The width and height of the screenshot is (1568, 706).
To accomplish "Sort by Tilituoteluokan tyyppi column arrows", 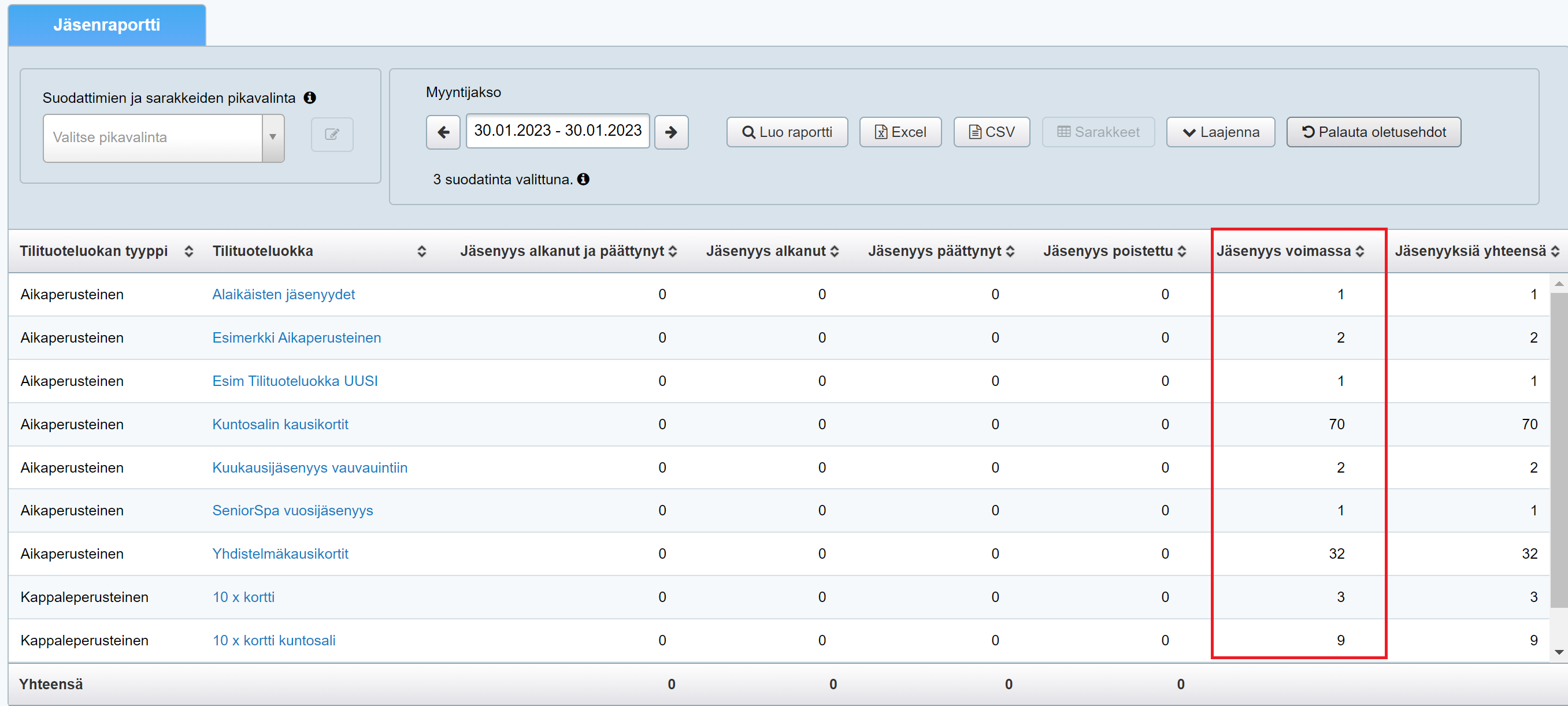I will 188,251.
